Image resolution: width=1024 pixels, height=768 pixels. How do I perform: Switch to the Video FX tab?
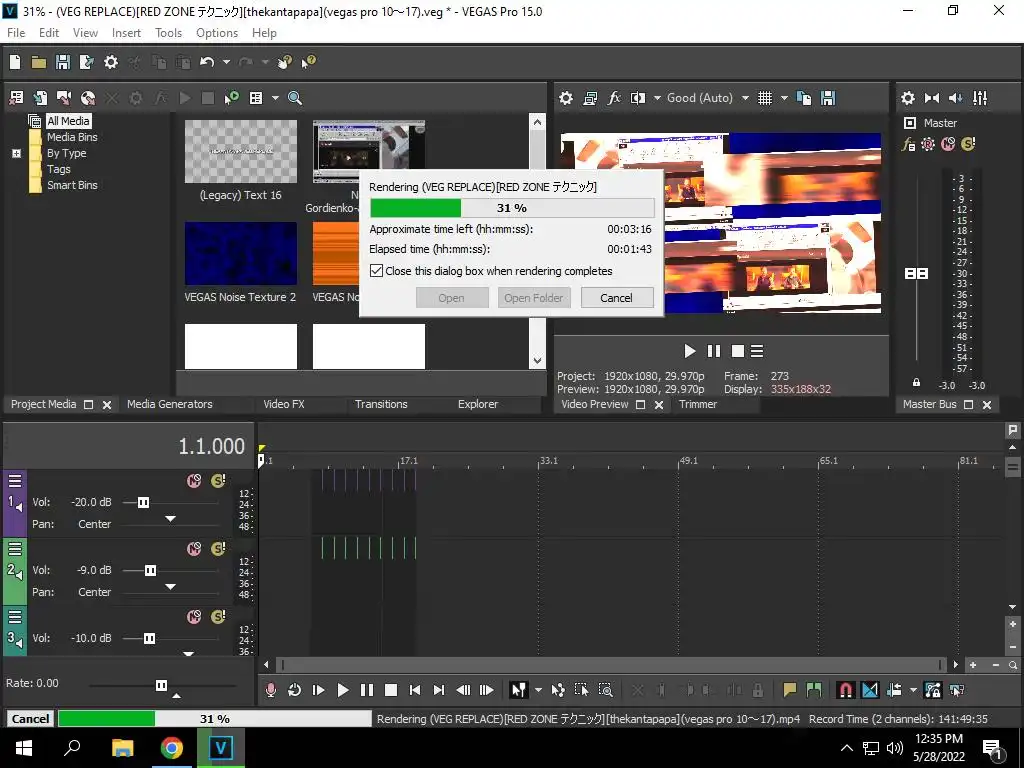click(284, 404)
